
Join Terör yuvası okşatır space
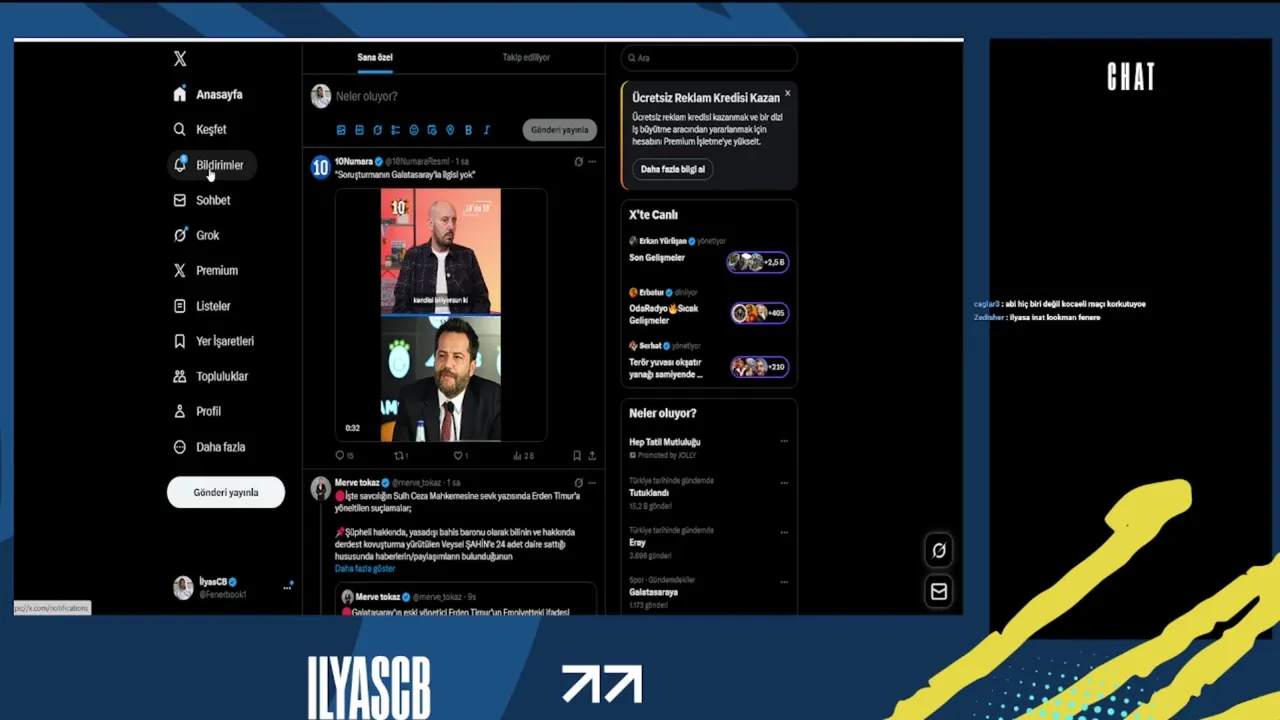[759, 367]
